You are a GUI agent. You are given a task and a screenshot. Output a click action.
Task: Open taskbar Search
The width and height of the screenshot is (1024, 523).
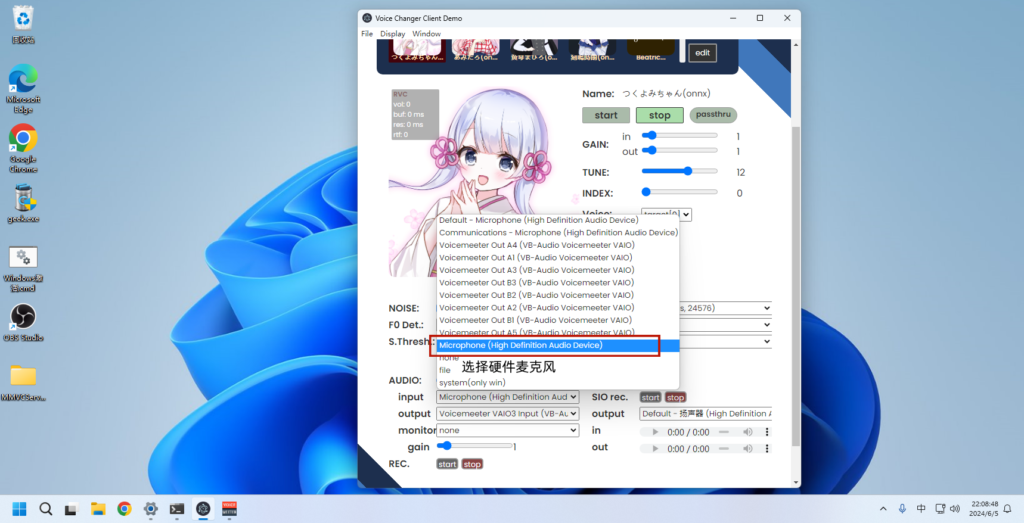coord(46,509)
